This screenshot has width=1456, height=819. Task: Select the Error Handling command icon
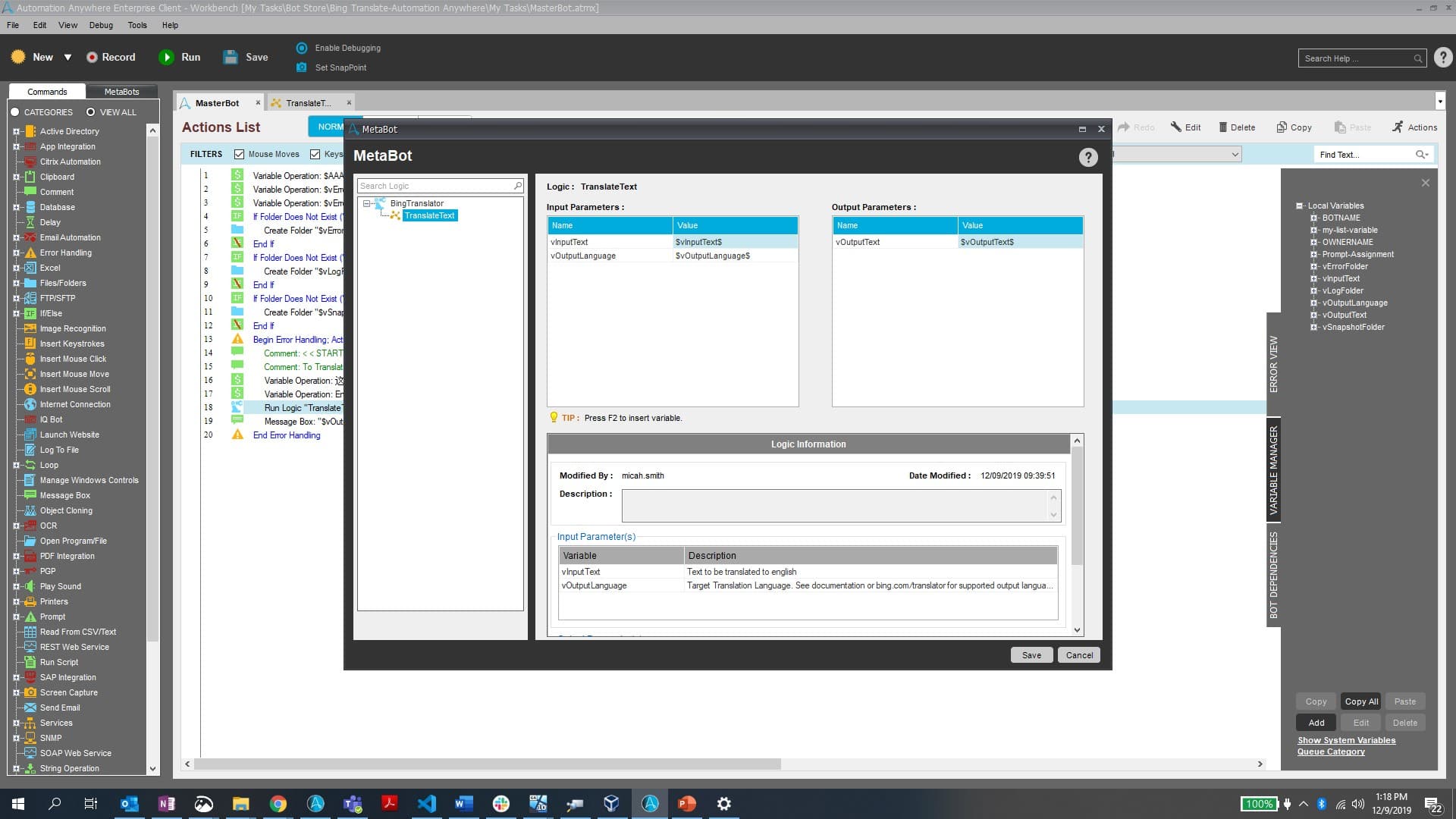(30, 253)
